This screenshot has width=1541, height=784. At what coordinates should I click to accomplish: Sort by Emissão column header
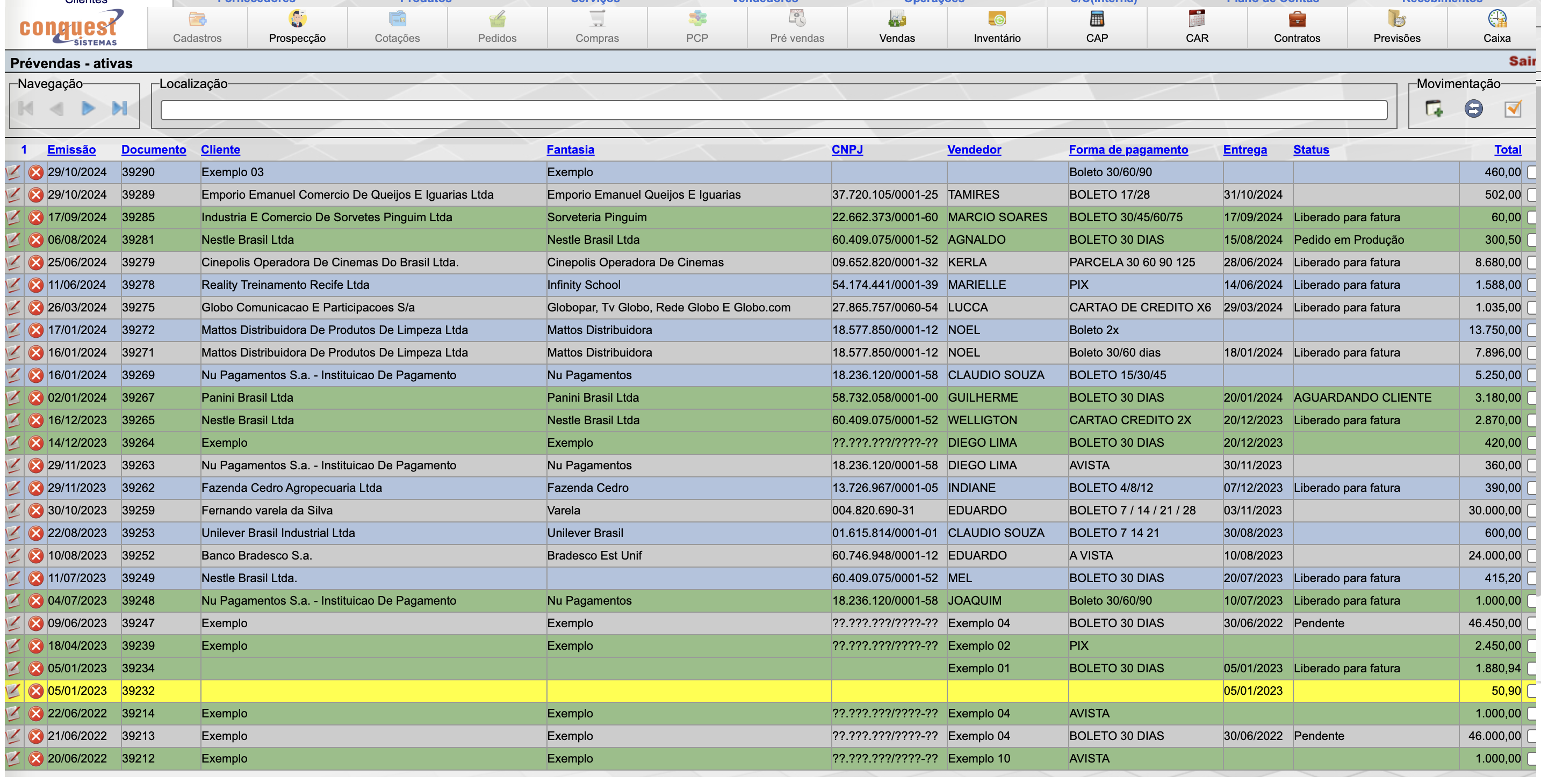point(71,149)
